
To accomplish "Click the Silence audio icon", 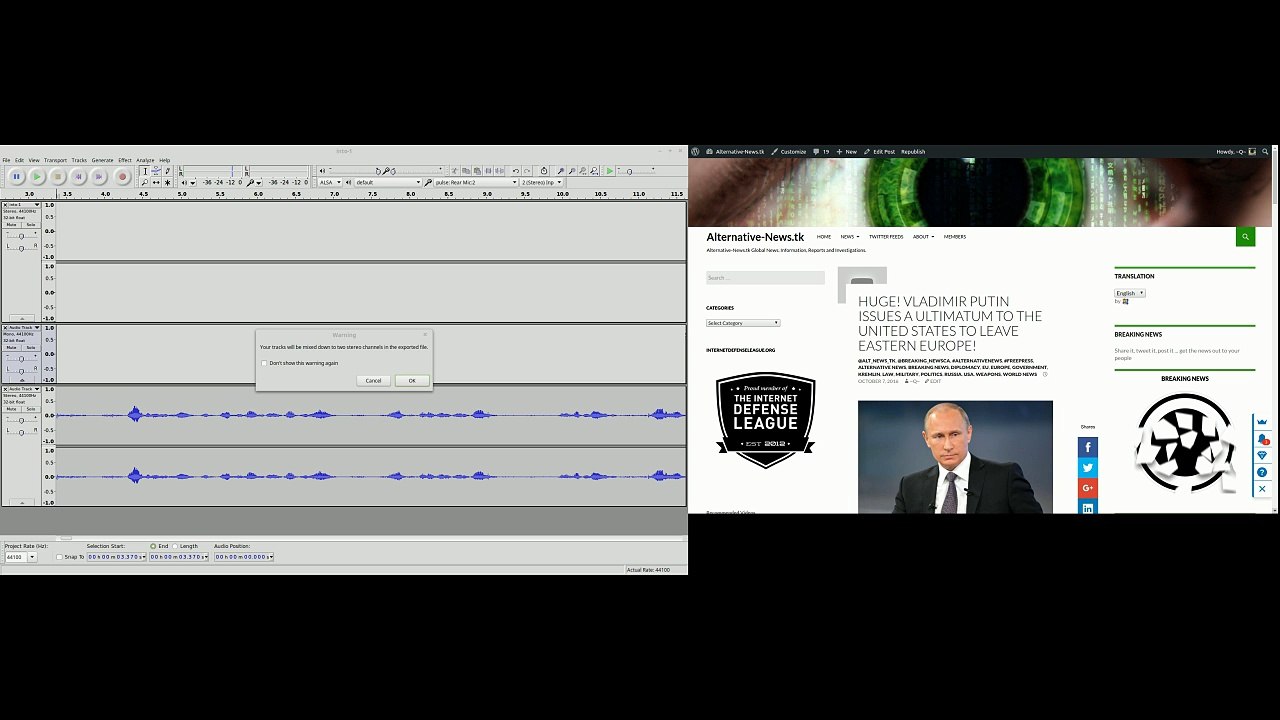I will pyautogui.click(x=499, y=171).
